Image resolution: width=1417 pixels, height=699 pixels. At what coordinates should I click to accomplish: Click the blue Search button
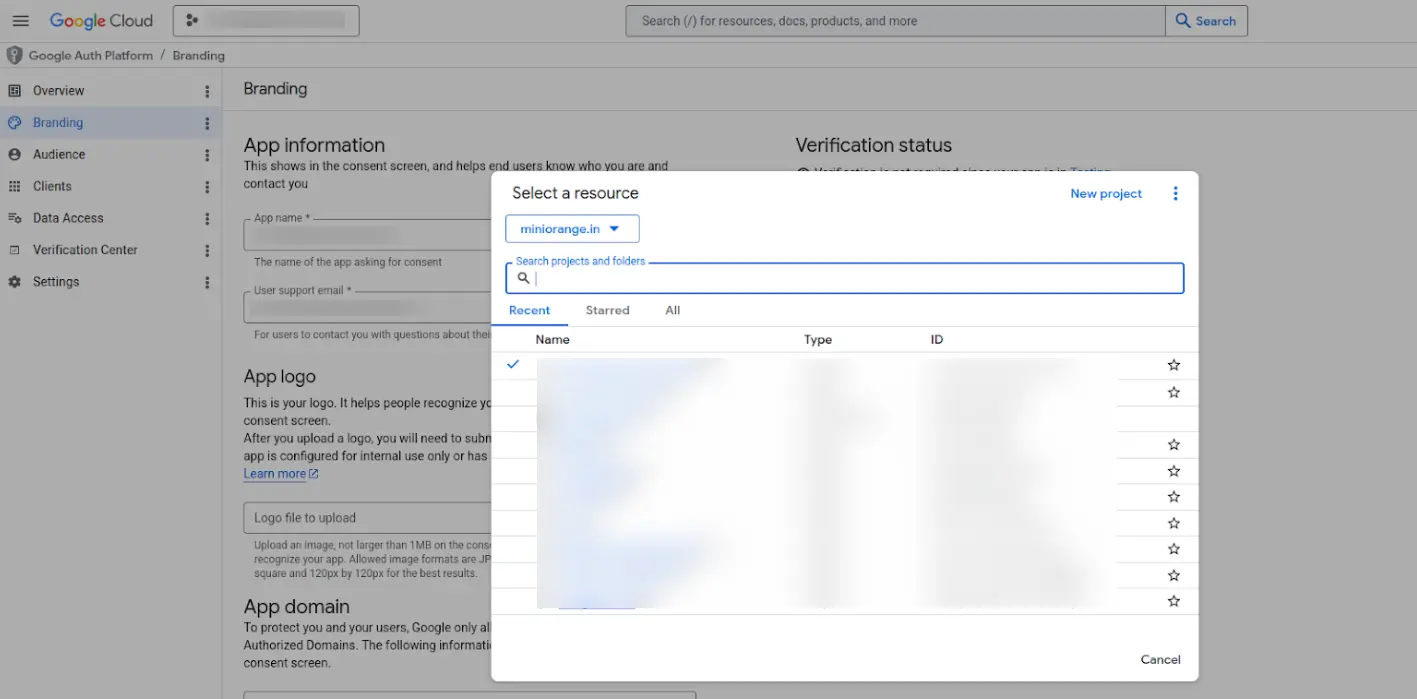pyautogui.click(x=1206, y=20)
